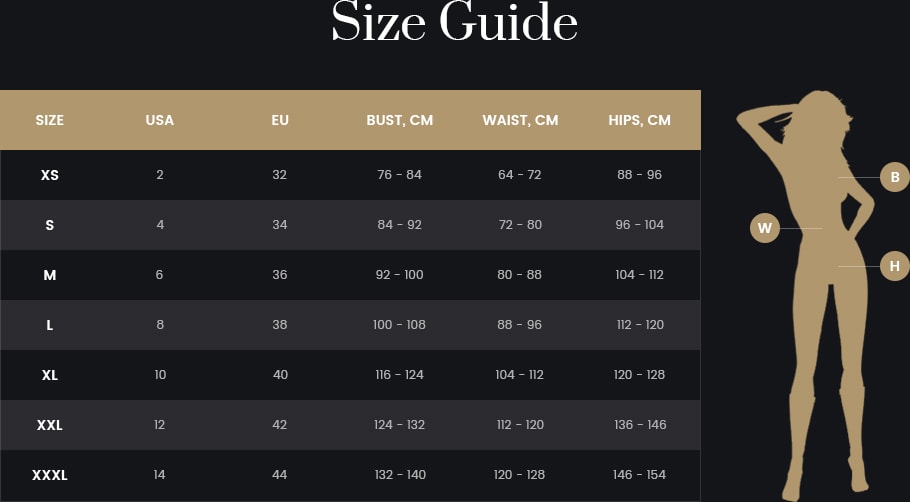
Task: Select the M size row label
Action: pyautogui.click(x=49, y=275)
